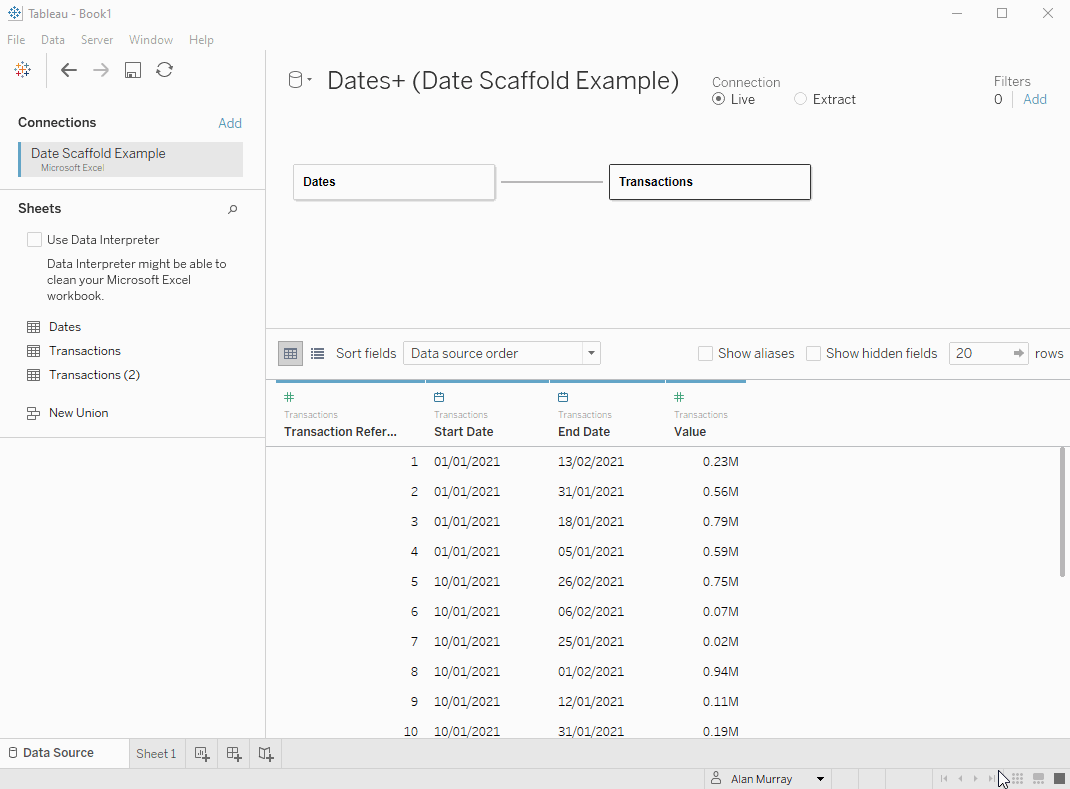Toggle the Show hidden fields checkbox
This screenshot has width=1070, height=789.
pyautogui.click(x=813, y=354)
